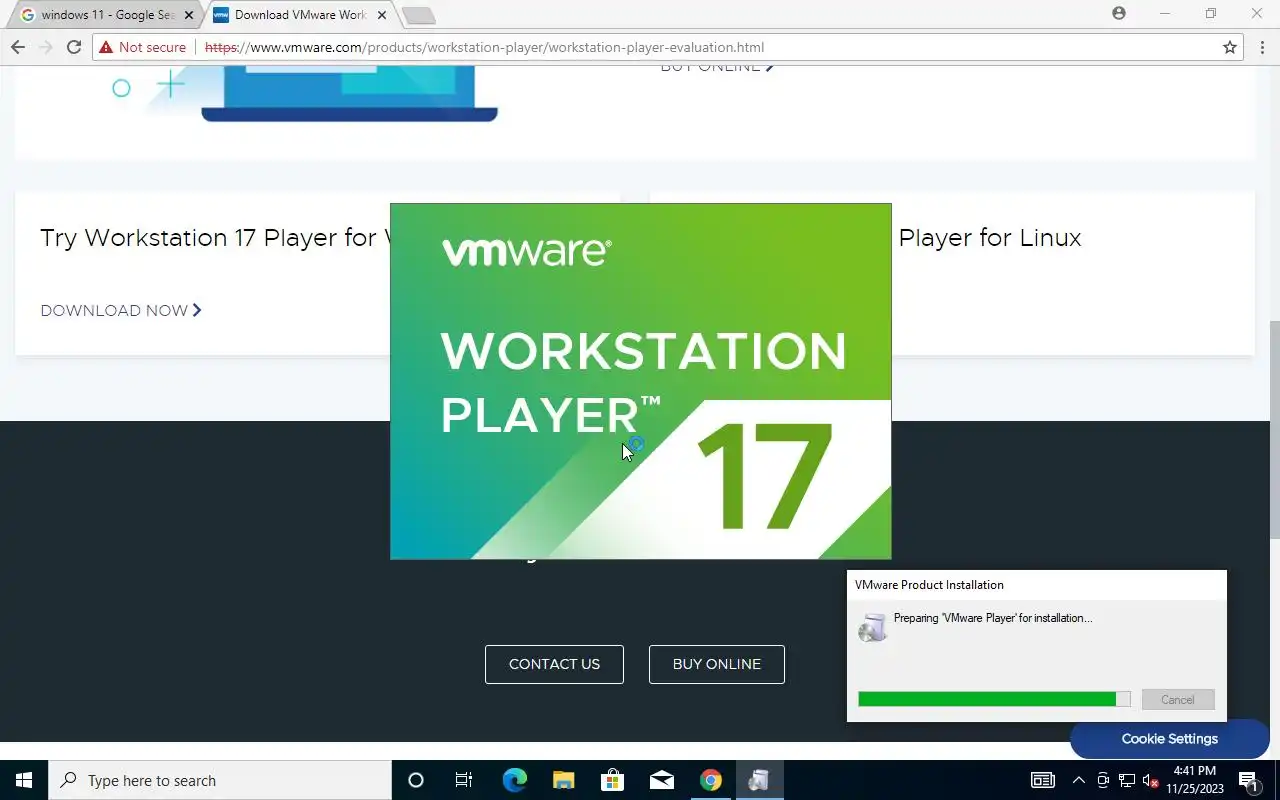Open Cortana circle icon in taskbar

pyautogui.click(x=416, y=780)
